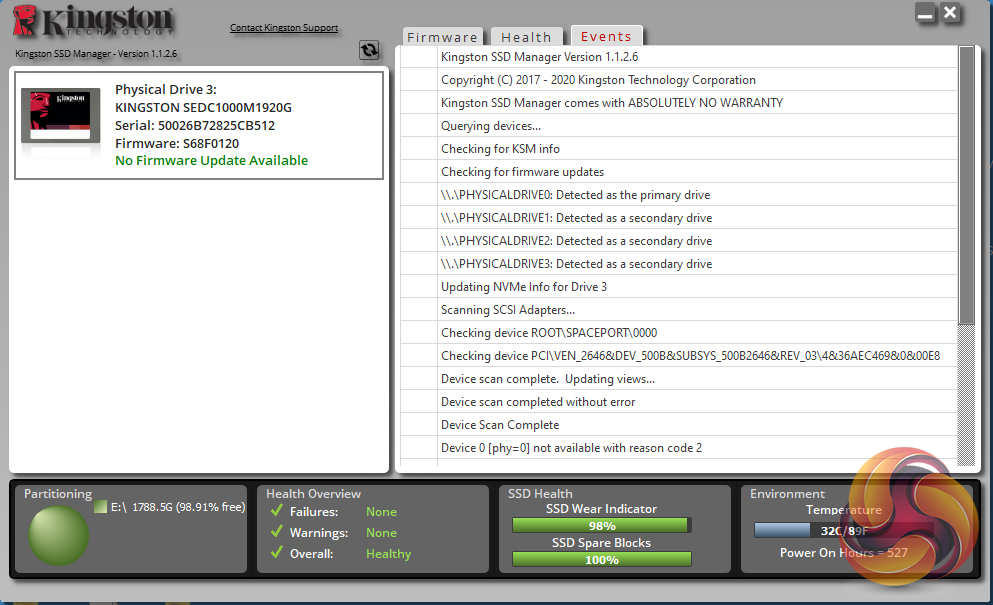Viewport: 993px width, 605px height.
Task: Click the Warnings 'None' value
Action: (x=381, y=533)
